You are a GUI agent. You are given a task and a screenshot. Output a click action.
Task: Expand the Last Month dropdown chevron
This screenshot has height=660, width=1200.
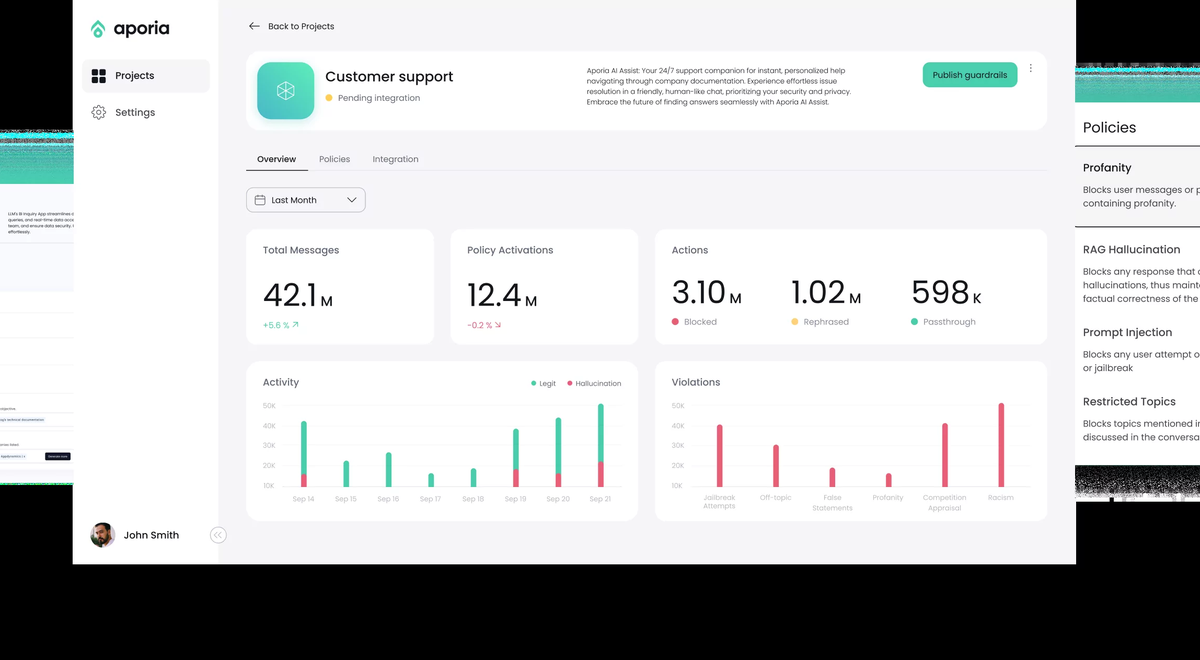click(x=351, y=200)
